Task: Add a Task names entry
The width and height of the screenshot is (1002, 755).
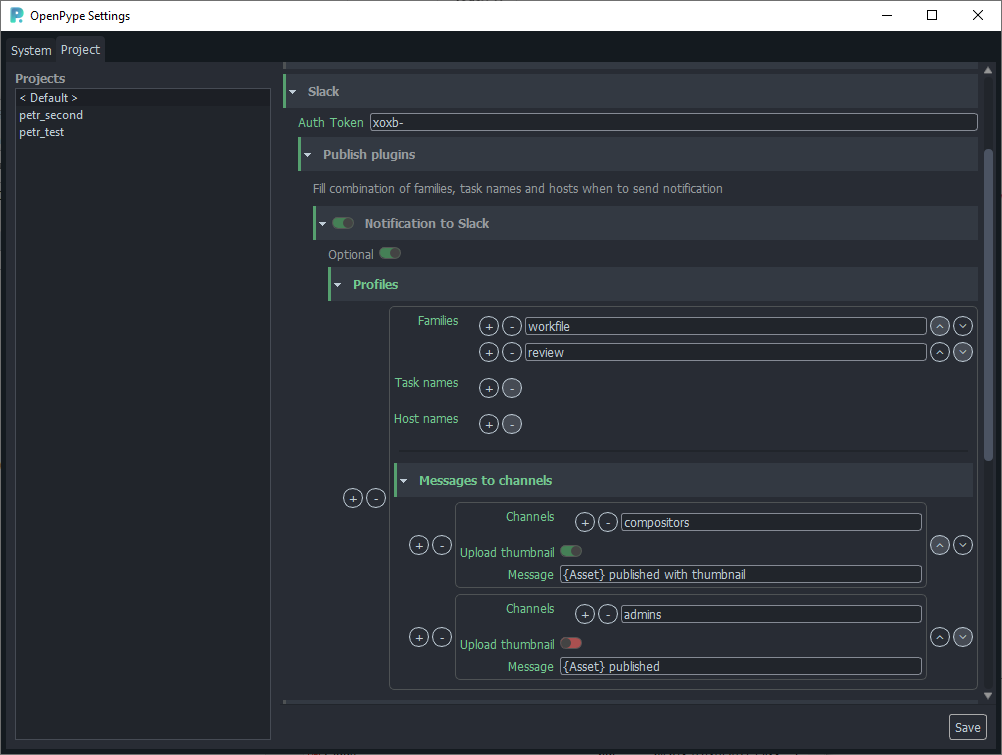Action: click(x=488, y=388)
